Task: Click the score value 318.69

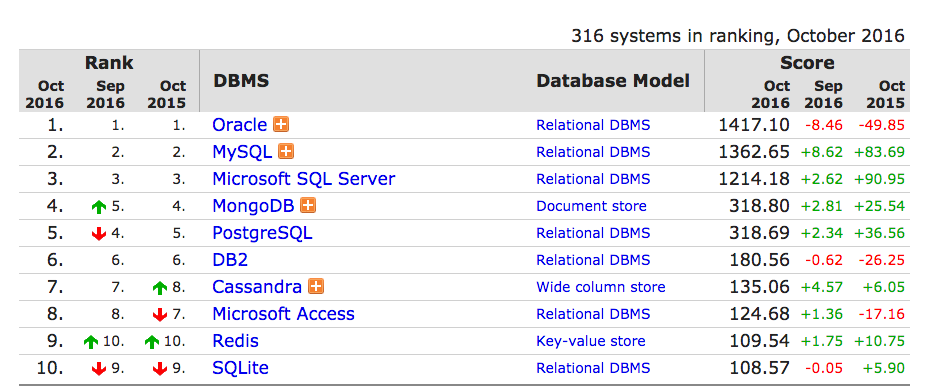Action: pos(759,234)
